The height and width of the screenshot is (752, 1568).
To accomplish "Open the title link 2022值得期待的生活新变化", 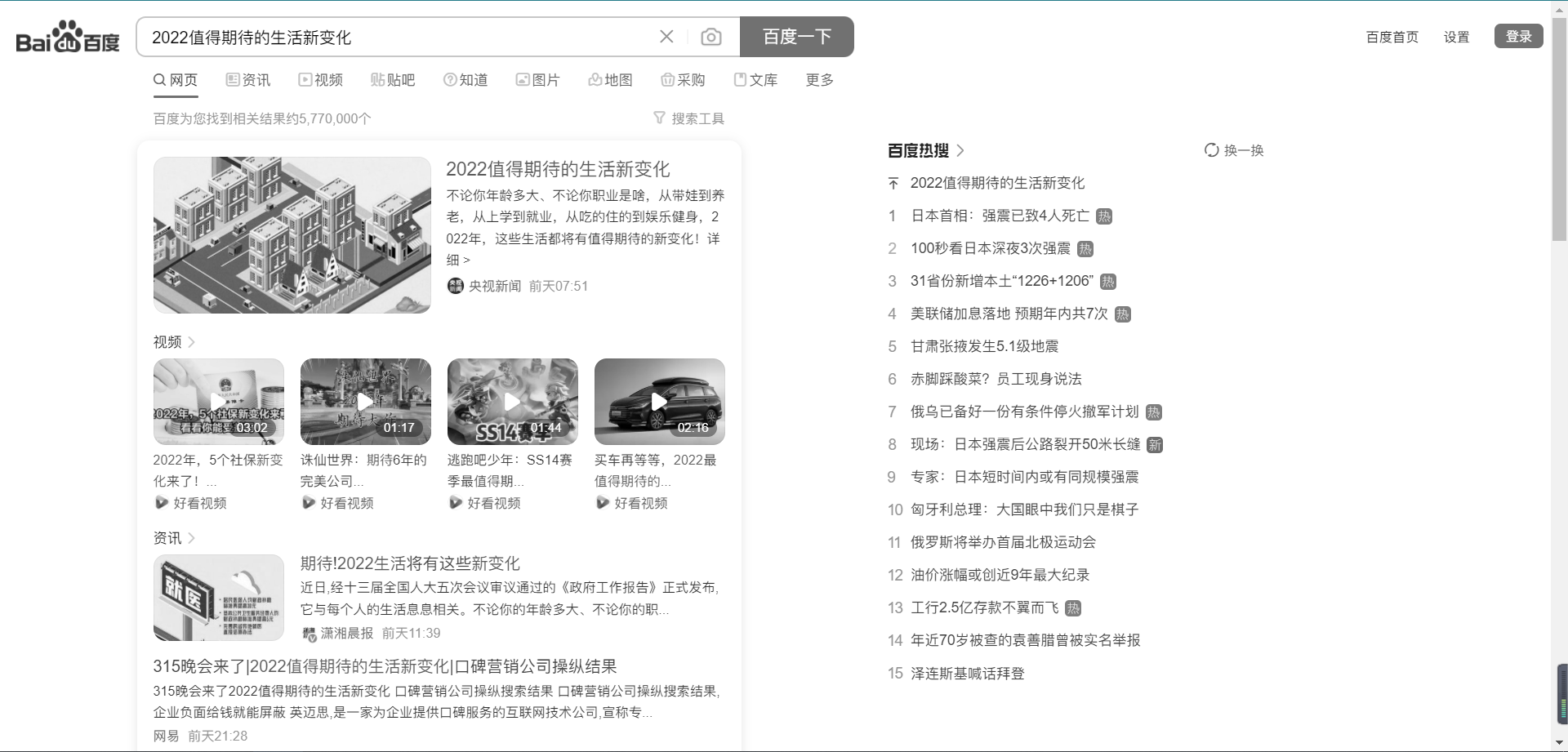I will pos(558,169).
